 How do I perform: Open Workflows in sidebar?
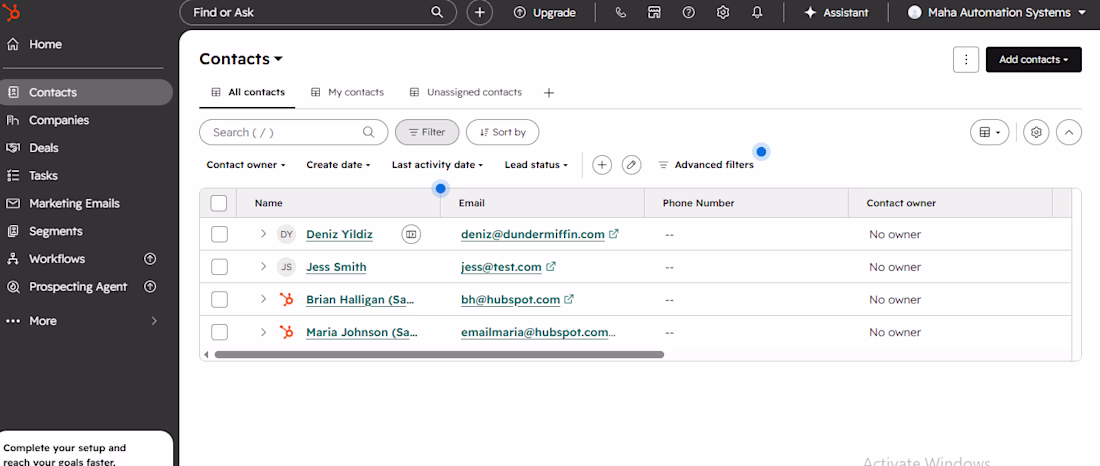tap(57, 259)
